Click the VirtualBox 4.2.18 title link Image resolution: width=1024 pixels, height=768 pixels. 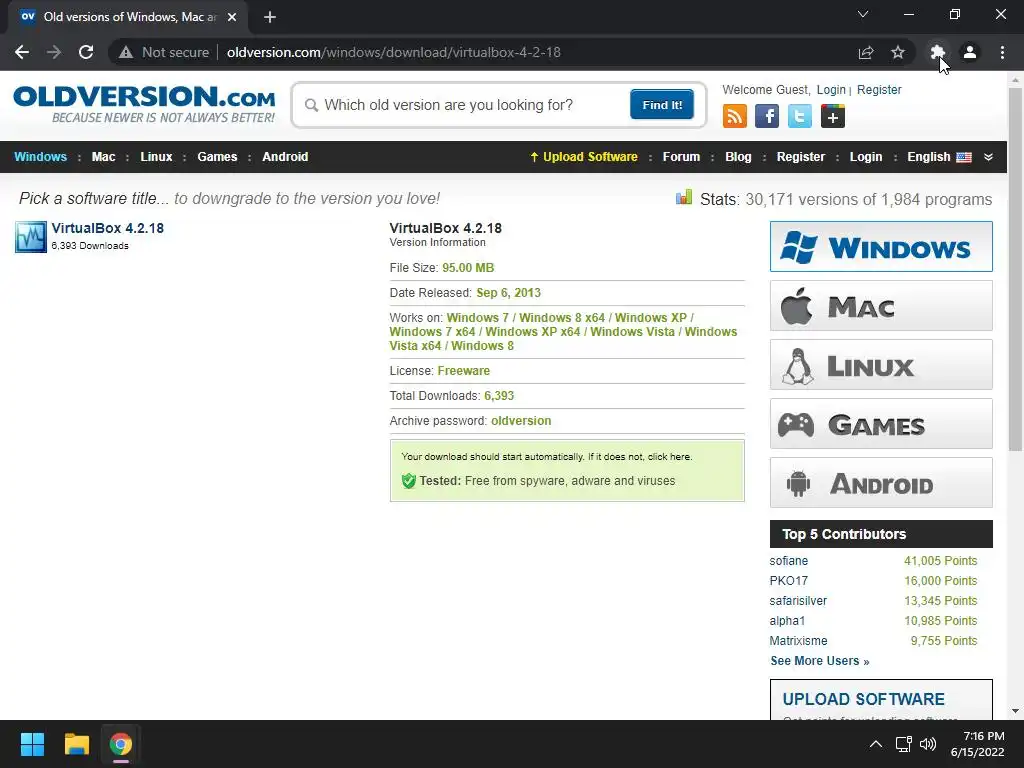(108, 228)
